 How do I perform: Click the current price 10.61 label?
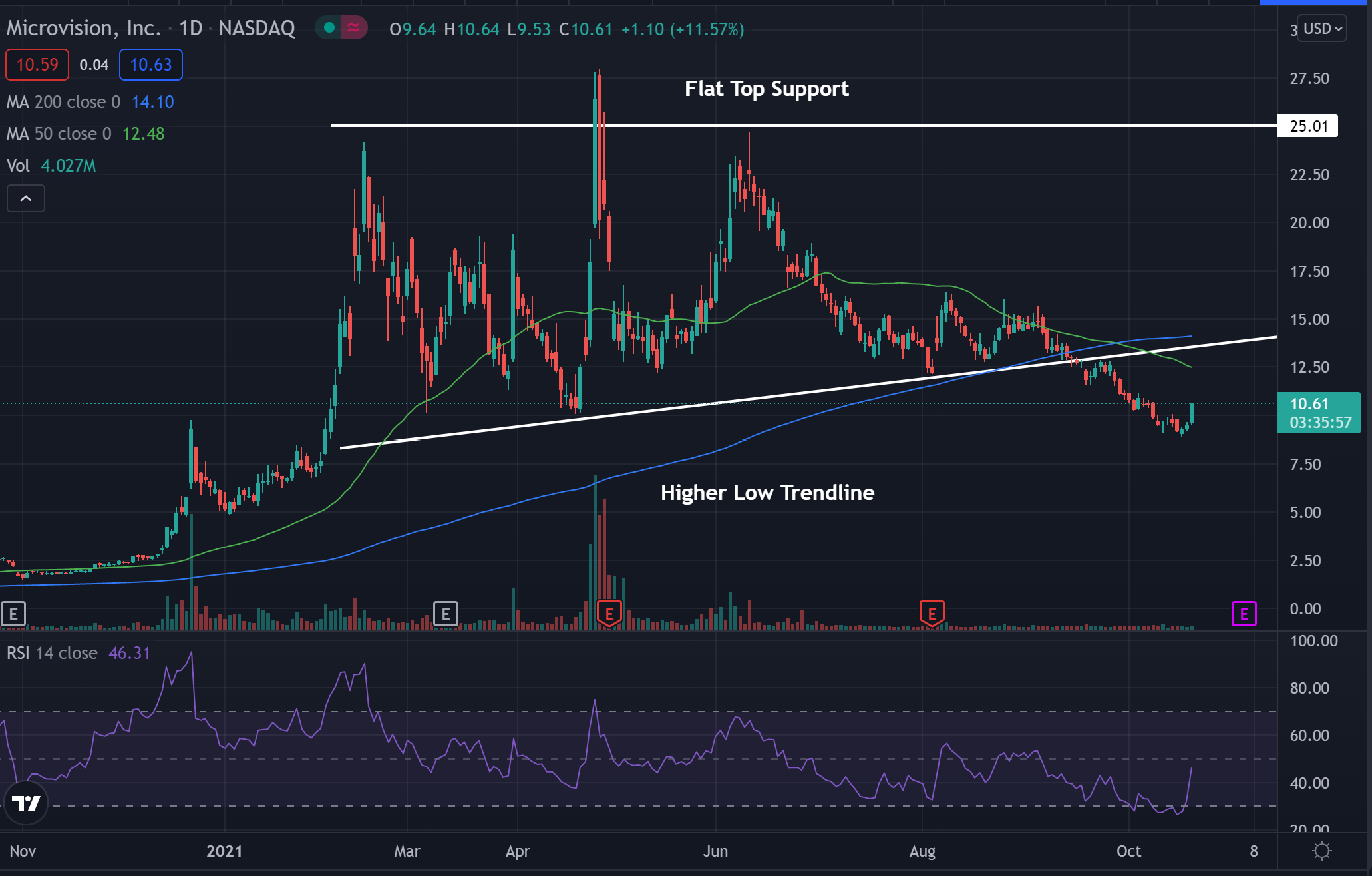(x=1319, y=413)
